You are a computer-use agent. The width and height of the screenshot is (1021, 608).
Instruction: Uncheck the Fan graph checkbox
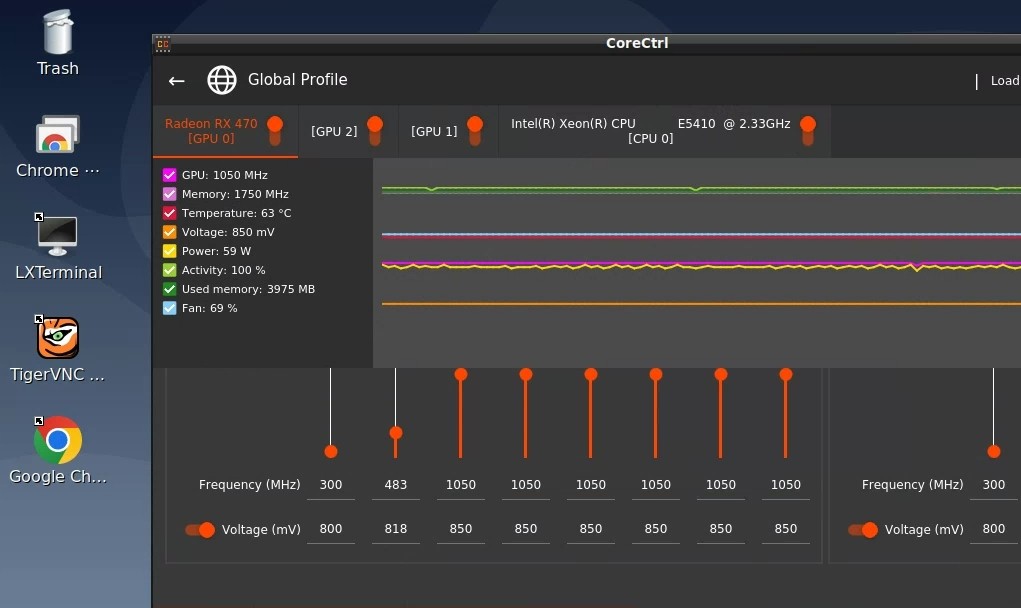[x=169, y=308]
